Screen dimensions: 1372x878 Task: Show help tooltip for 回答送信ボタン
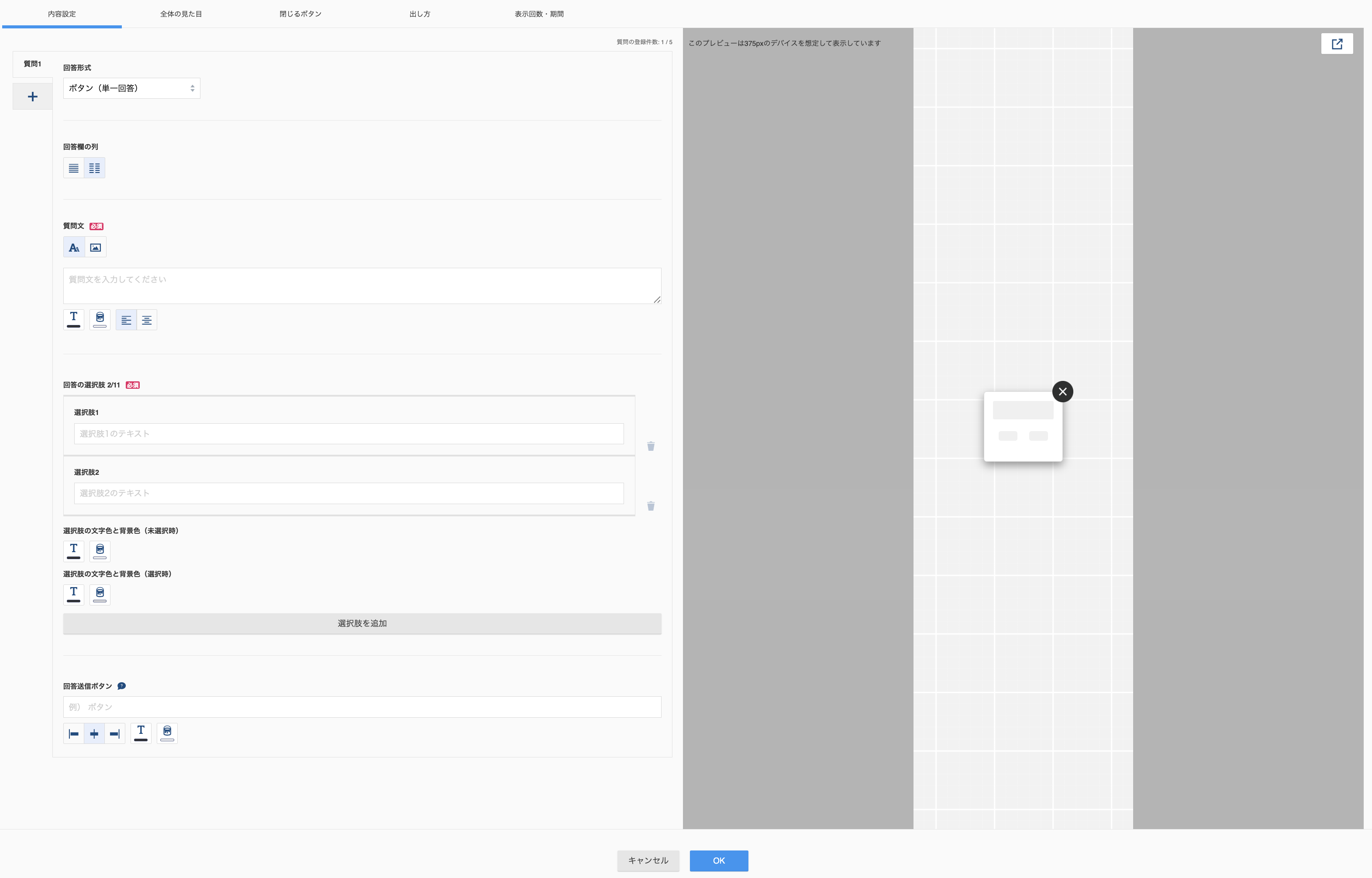pyautogui.click(x=121, y=686)
